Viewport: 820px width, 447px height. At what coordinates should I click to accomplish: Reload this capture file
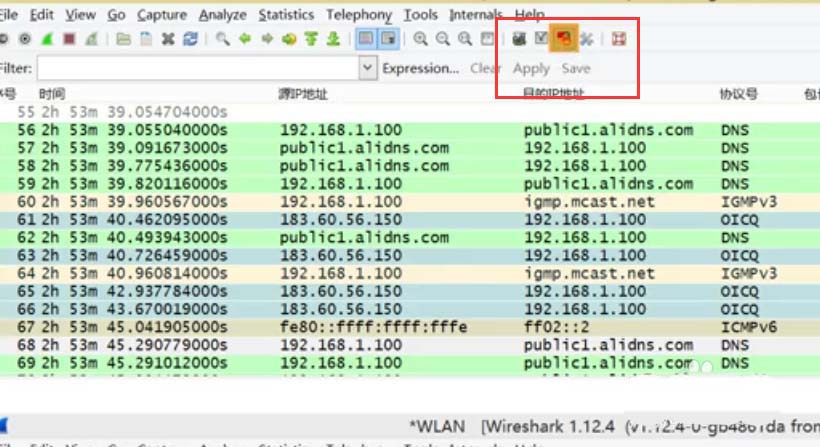(x=190, y=39)
